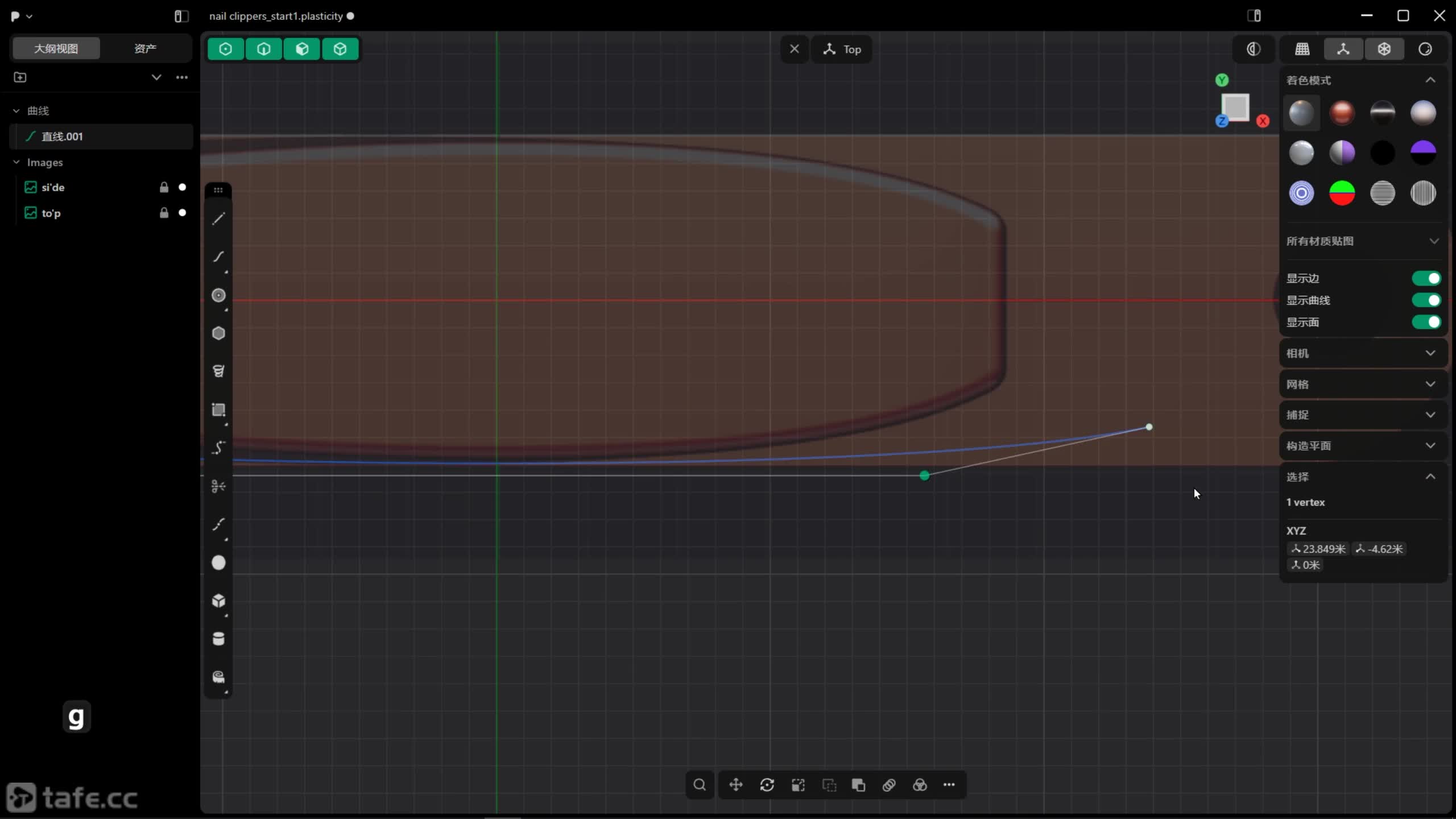Image resolution: width=1456 pixels, height=819 pixels.
Task: Toggle the 显示边 switch off
Action: point(1426,278)
